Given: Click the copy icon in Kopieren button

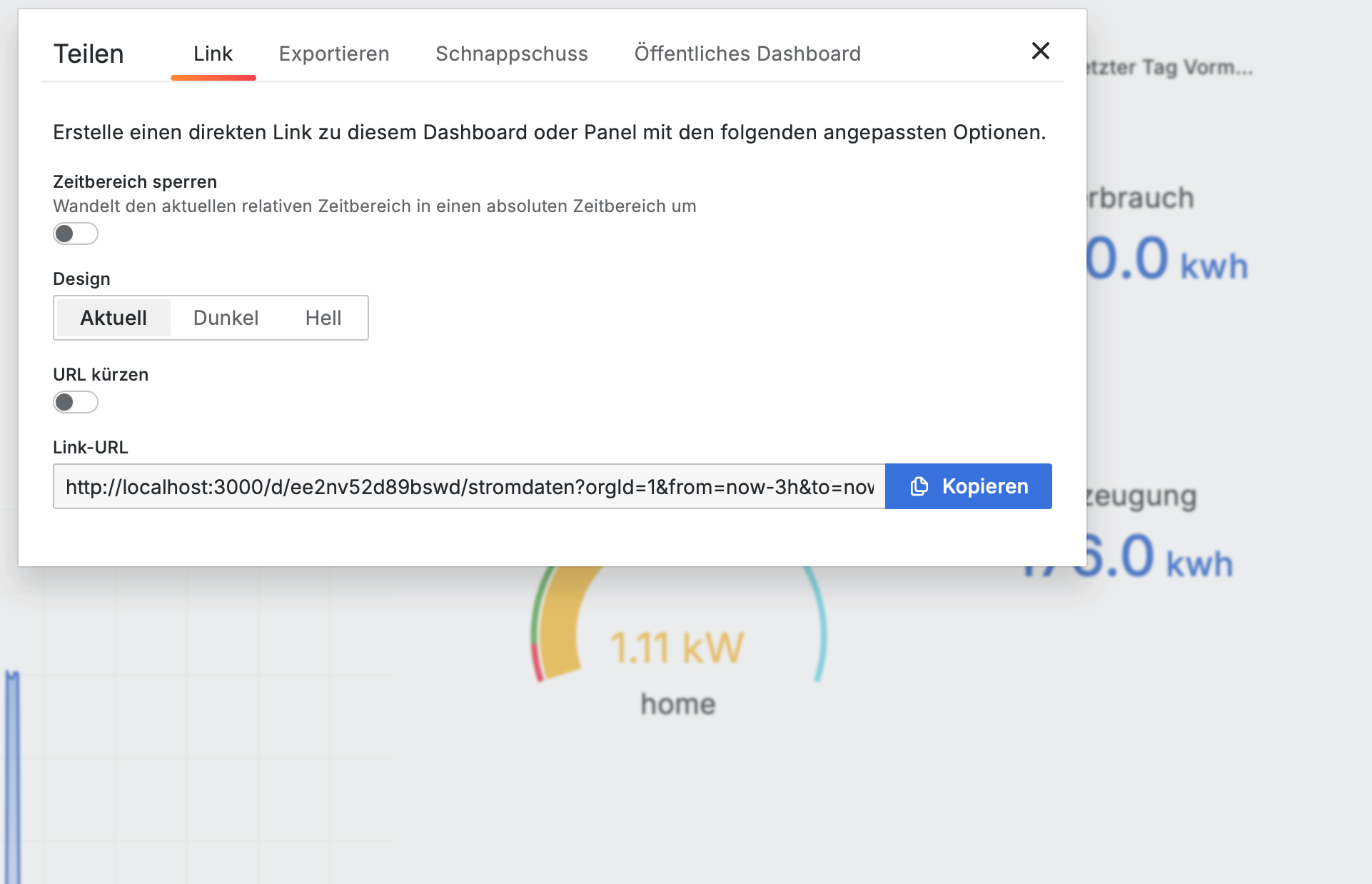Looking at the screenshot, I should [919, 486].
